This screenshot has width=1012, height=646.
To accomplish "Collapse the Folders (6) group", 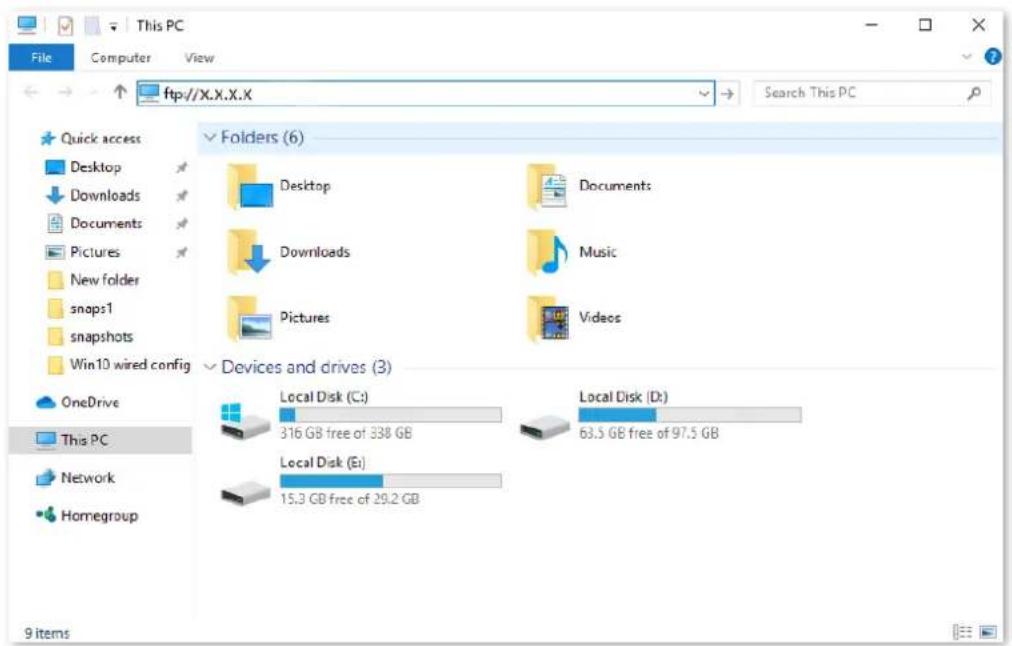I will [210, 137].
